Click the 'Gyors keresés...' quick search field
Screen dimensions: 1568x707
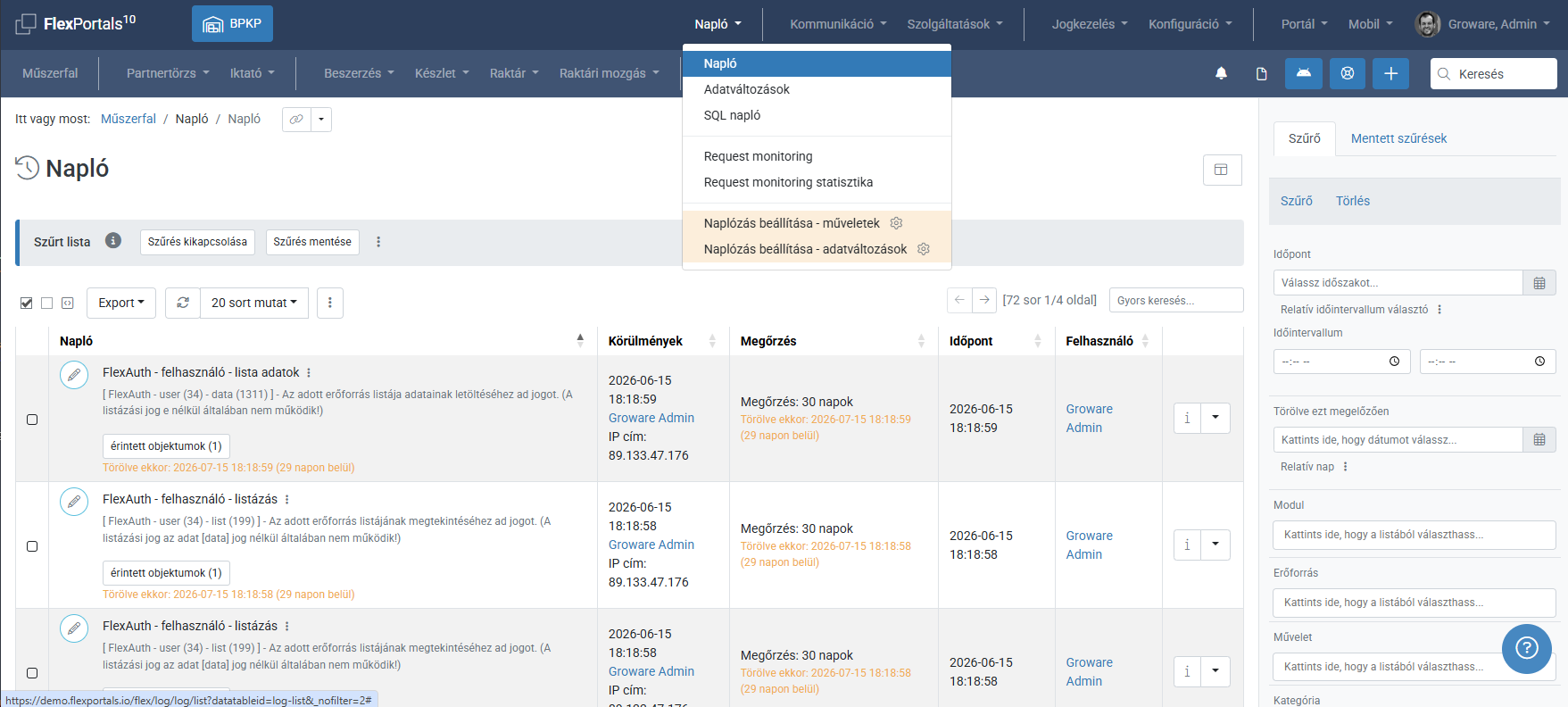tap(1176, 300)
